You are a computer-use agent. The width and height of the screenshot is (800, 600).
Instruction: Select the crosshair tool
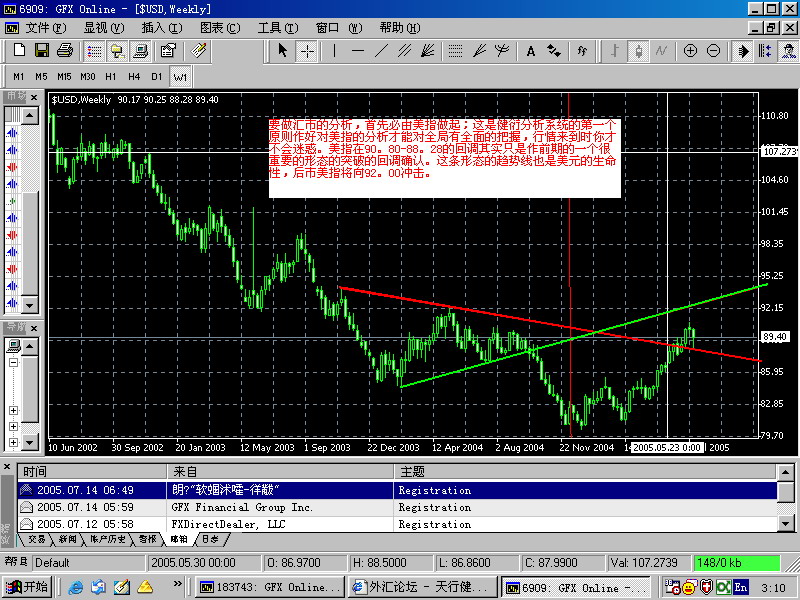(307, 51)
